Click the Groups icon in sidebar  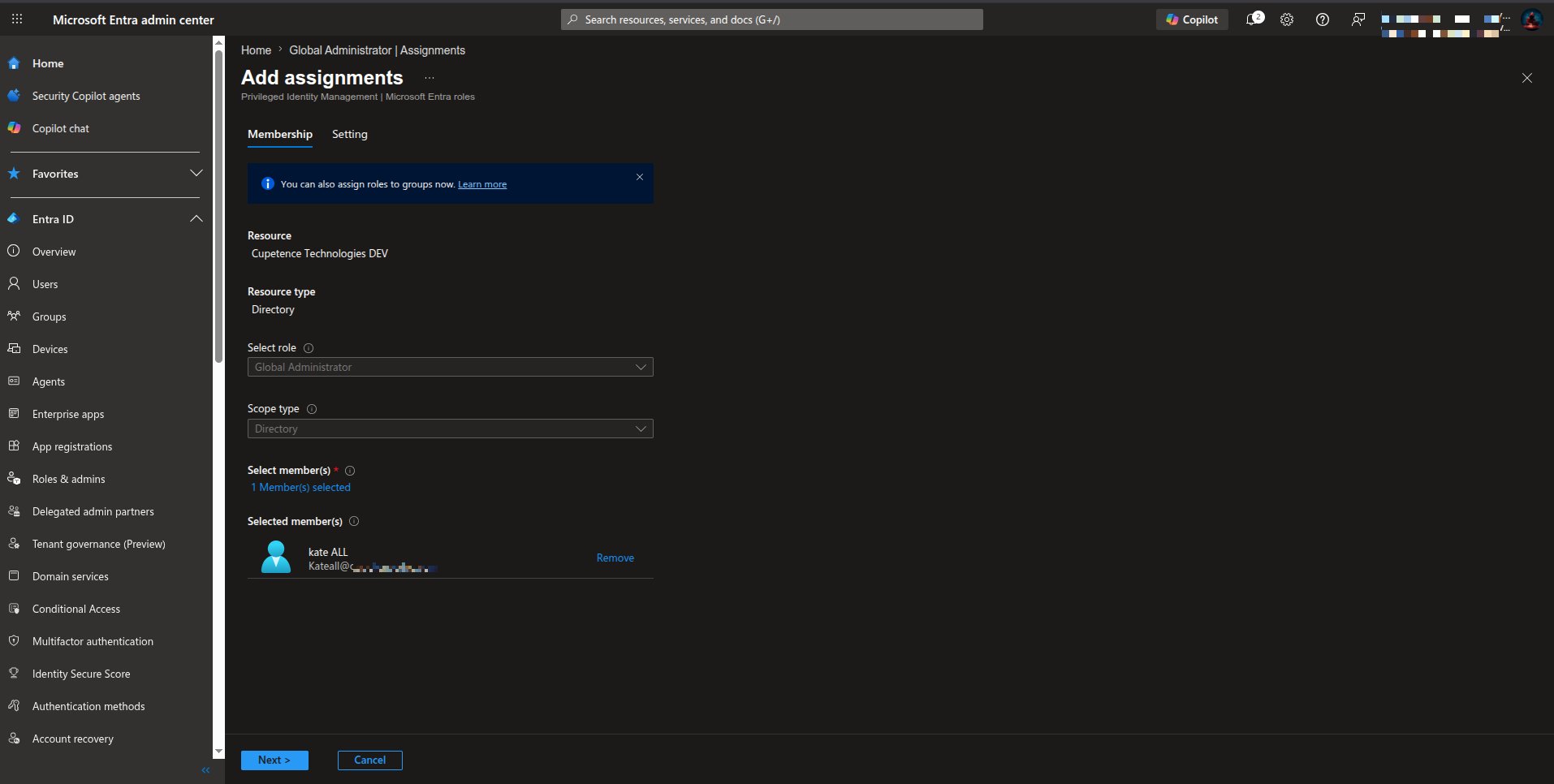[x=14, y=317]
